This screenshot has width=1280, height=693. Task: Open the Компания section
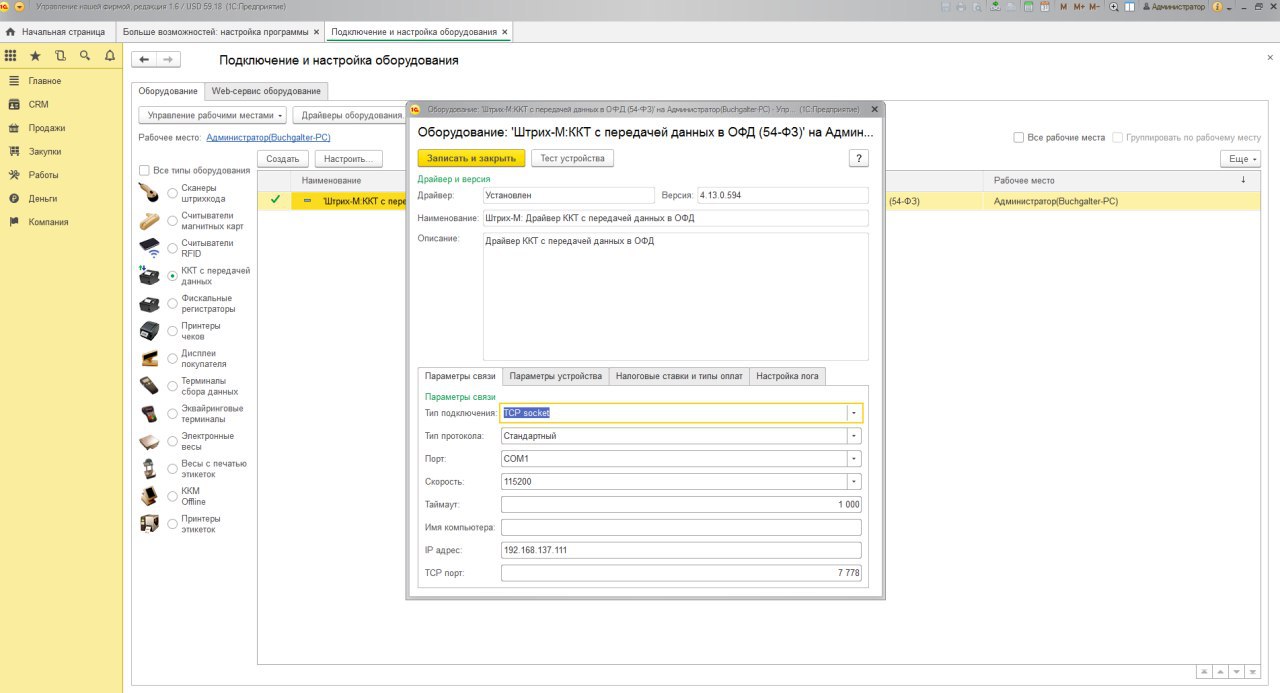point(48,222)
